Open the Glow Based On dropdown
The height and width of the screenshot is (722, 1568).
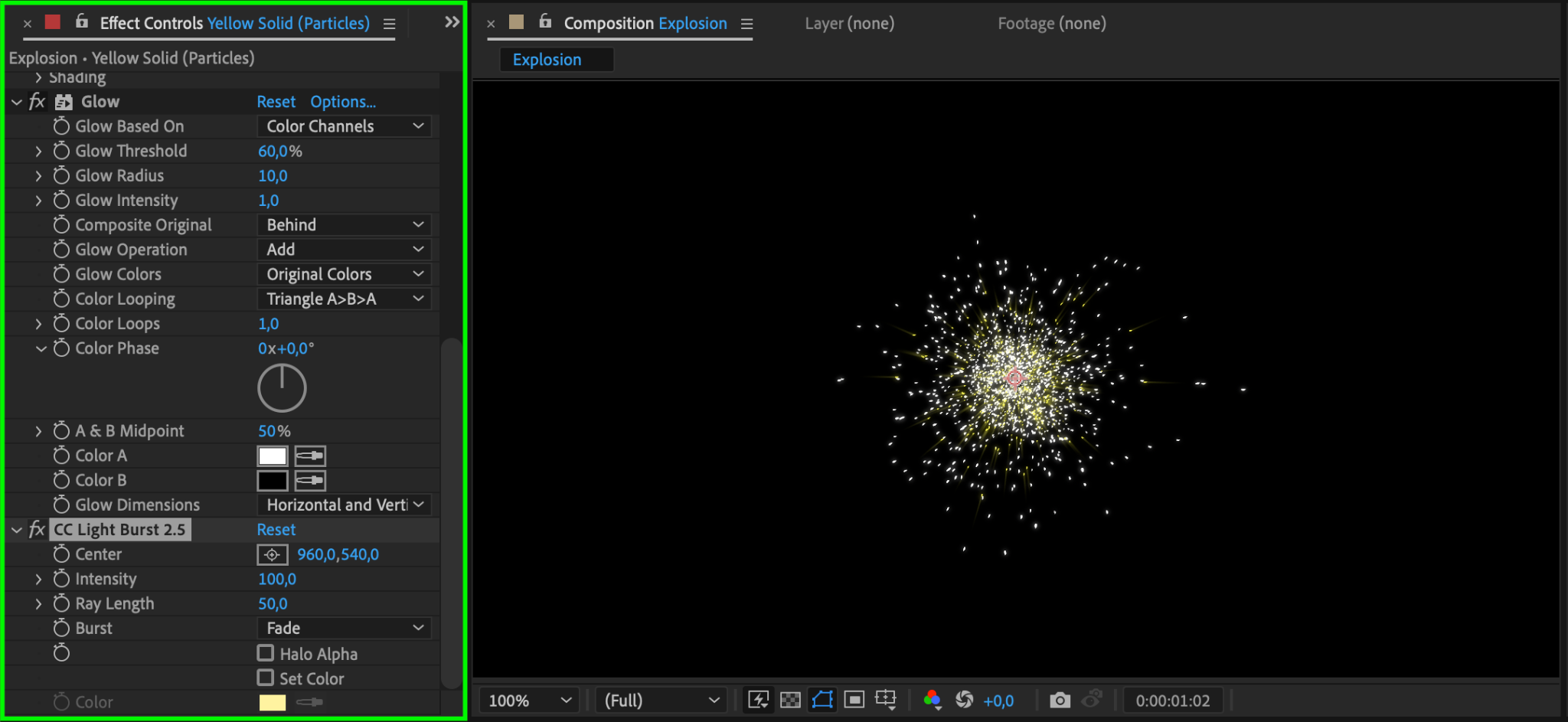pos(345,126)
